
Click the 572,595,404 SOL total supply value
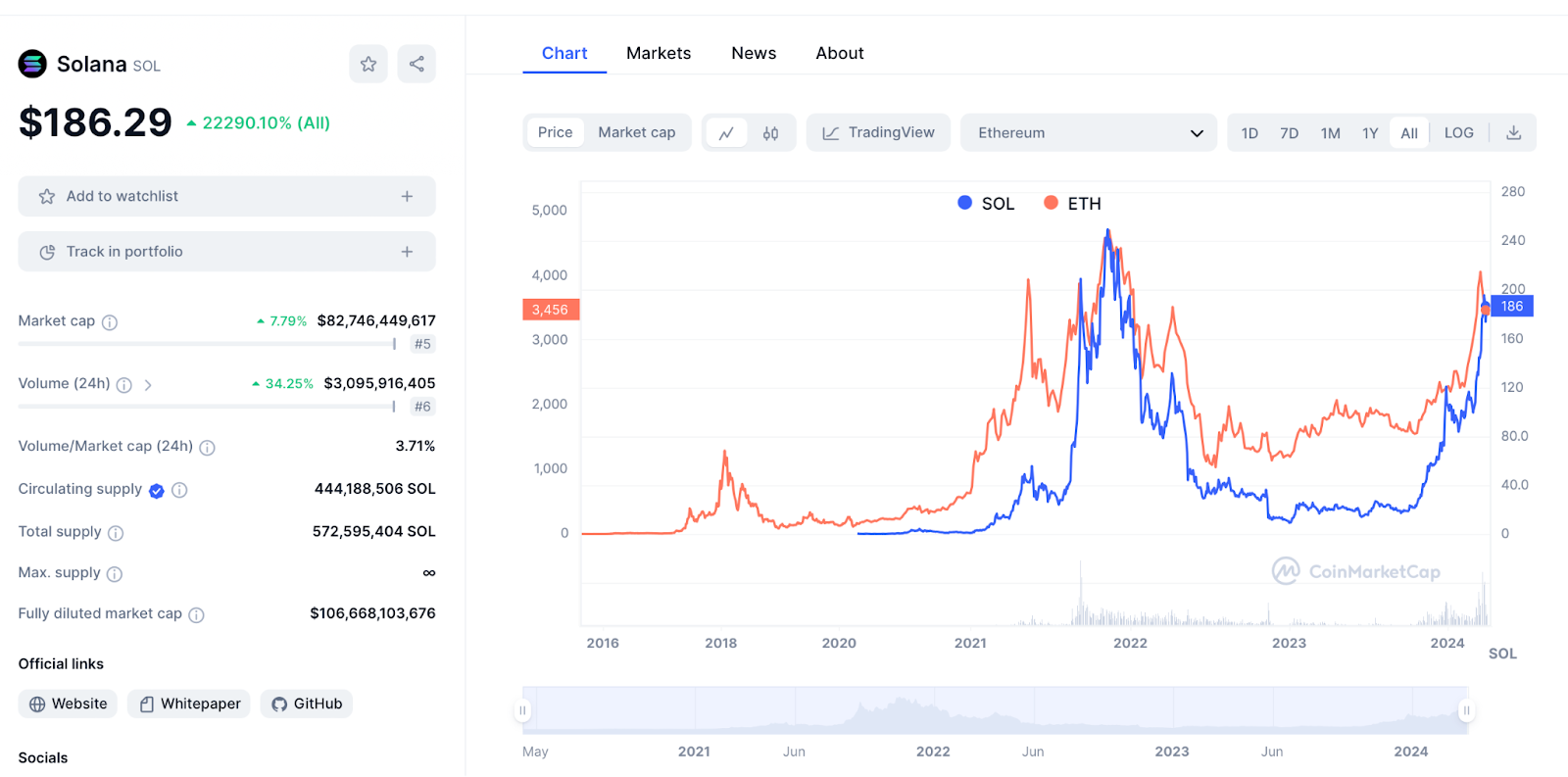click(x=373, y=531)
